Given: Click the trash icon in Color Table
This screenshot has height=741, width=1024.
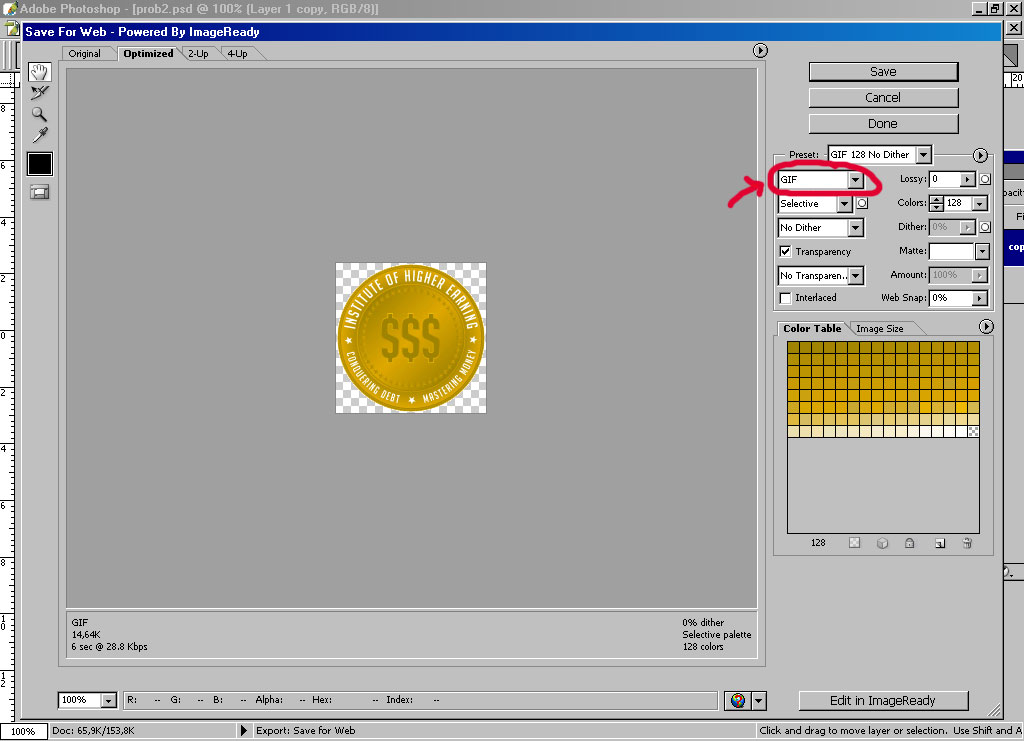Looking at the screenshot, I should coord(967,543).
